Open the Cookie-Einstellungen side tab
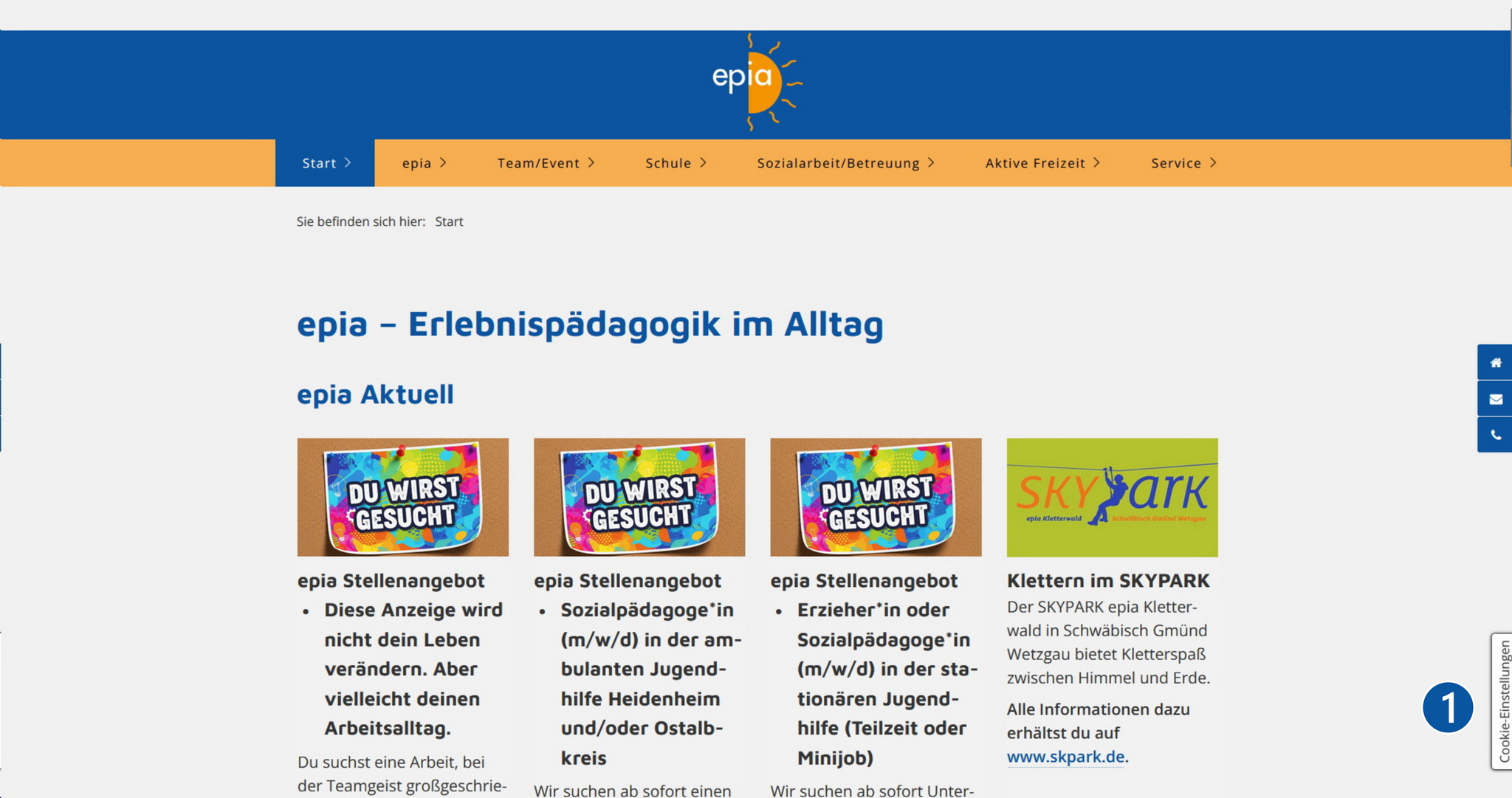Viewport: 1512px width, 798px height. point(1502,701)
